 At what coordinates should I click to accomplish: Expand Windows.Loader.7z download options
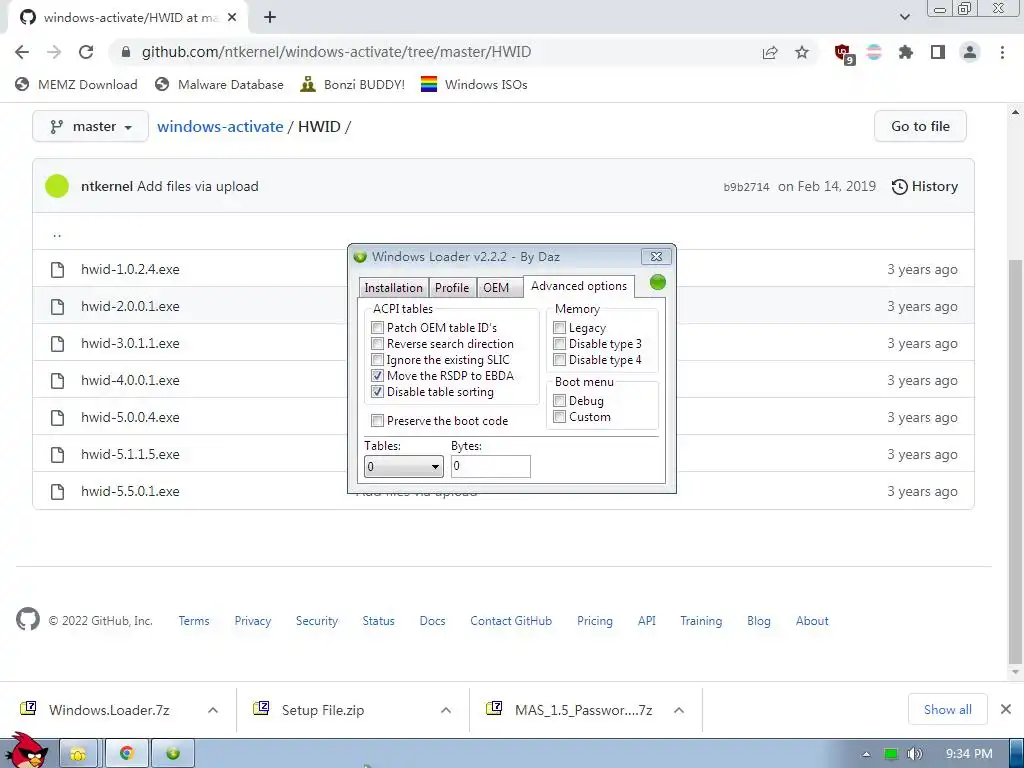tap(213, 710)
